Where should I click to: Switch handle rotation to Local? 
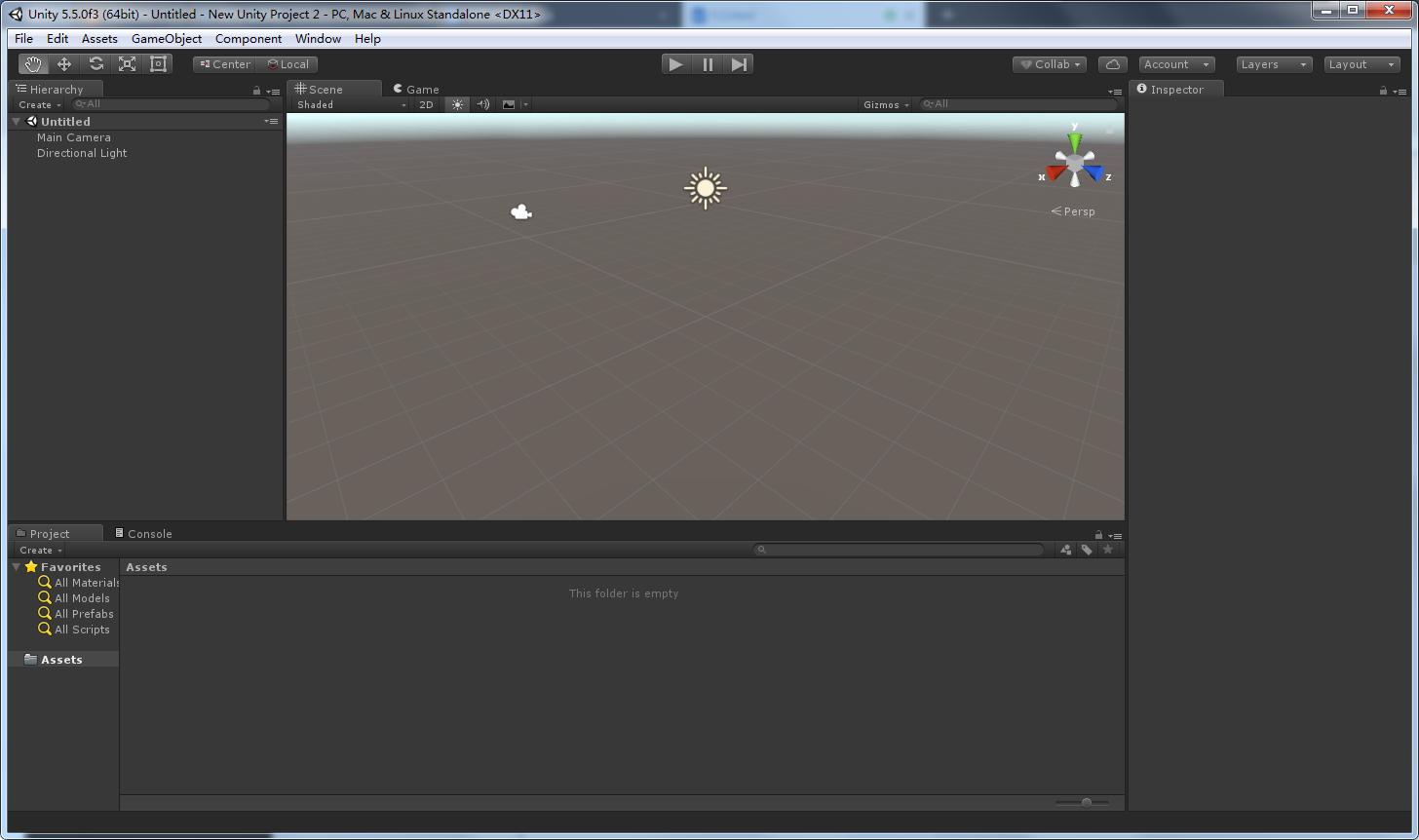[x=288, y=63]
